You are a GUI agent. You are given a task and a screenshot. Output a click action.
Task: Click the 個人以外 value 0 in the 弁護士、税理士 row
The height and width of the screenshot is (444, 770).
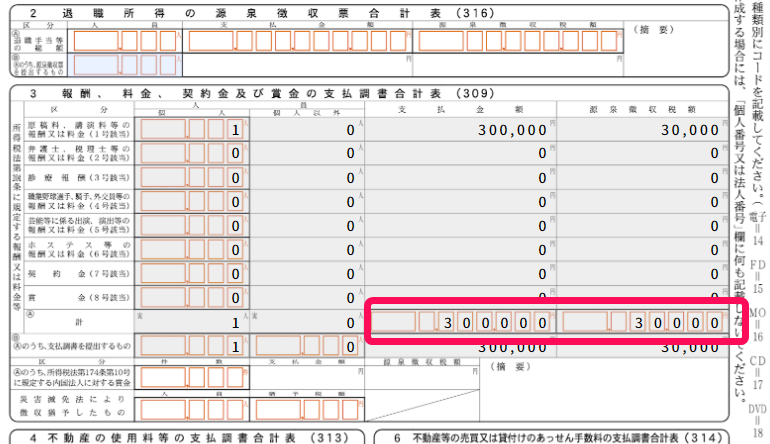pyautogui.click(x=350, y=153)
